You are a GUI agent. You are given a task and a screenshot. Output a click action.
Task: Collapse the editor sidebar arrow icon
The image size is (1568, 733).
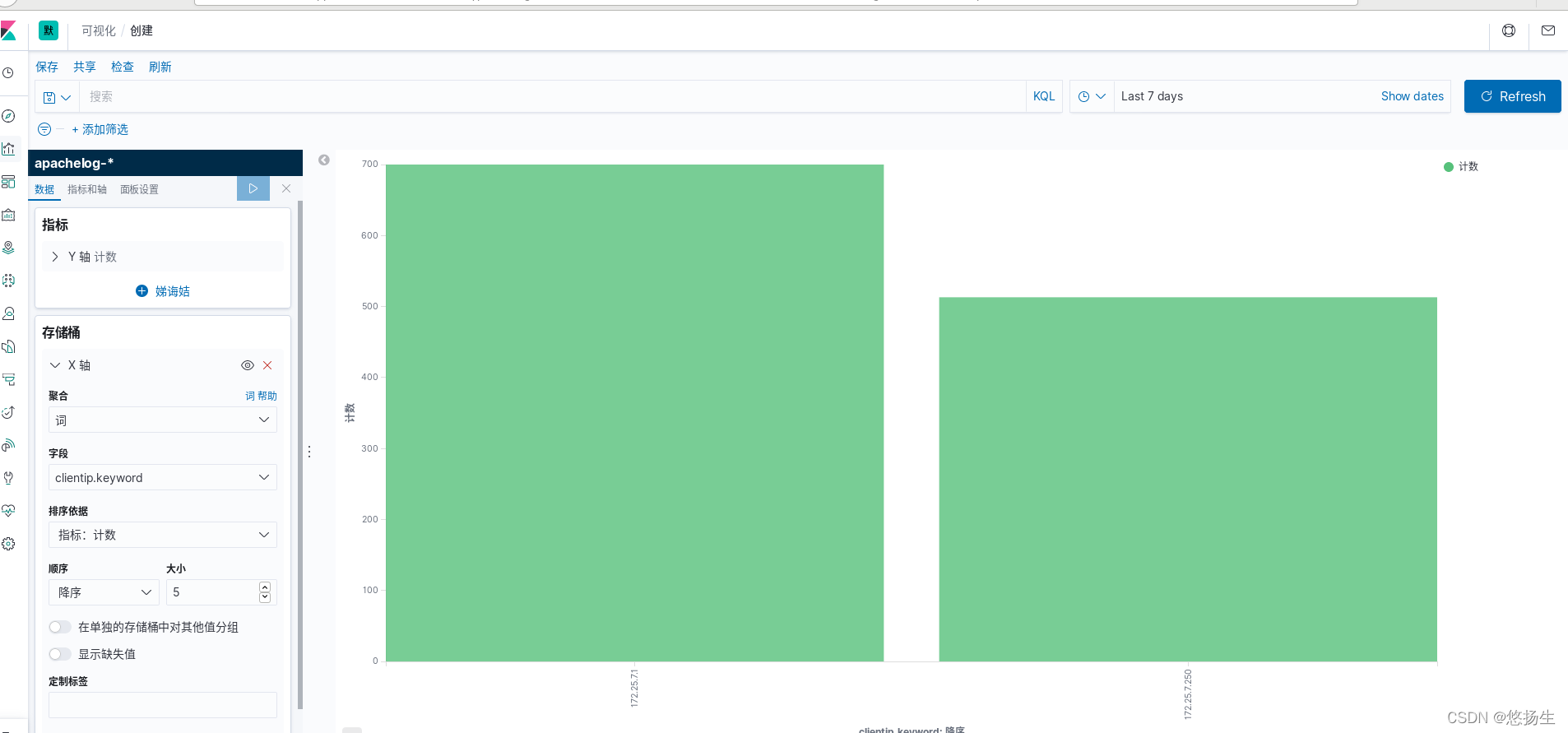tap(324, 160)
